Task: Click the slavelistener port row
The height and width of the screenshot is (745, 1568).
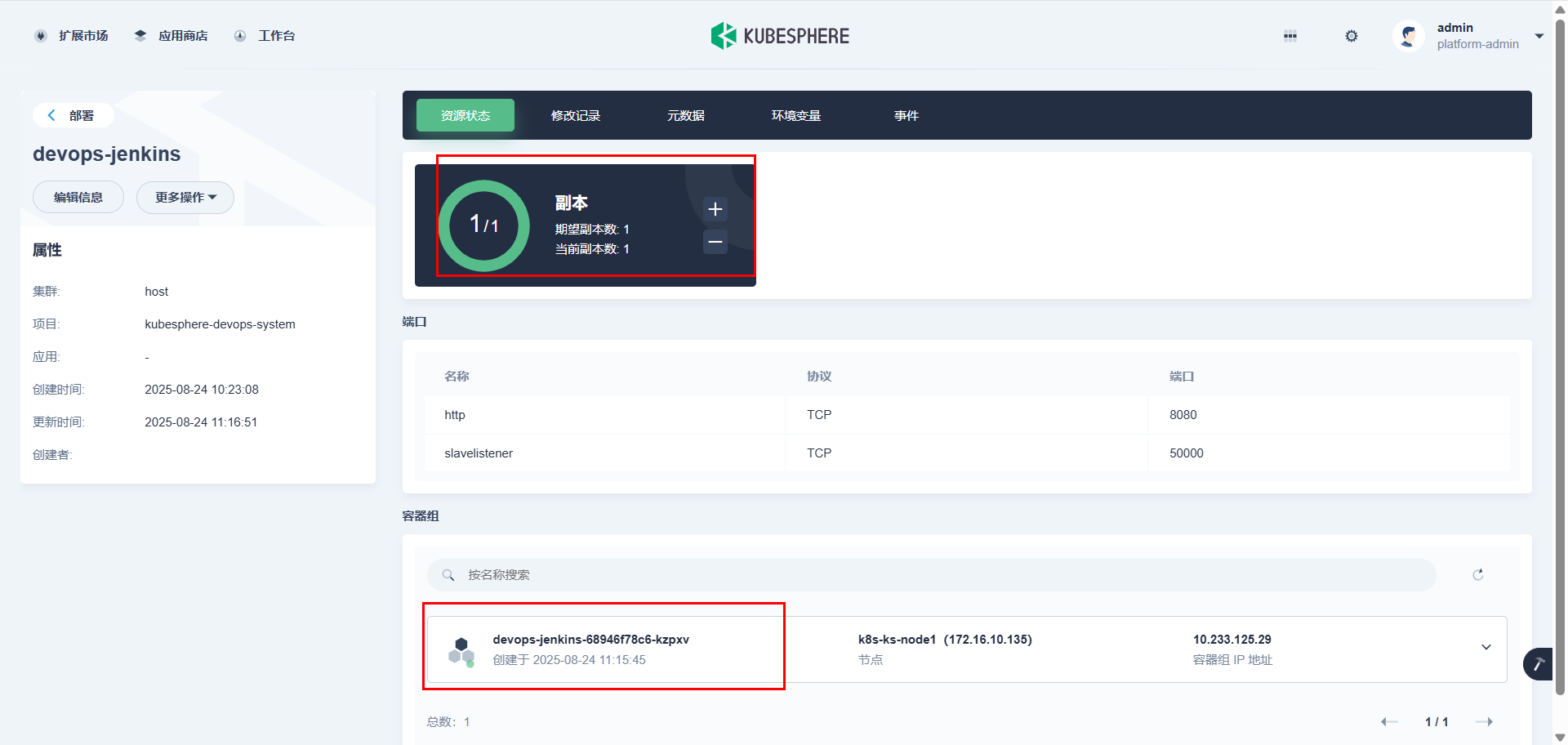Action: click(967, 453)
